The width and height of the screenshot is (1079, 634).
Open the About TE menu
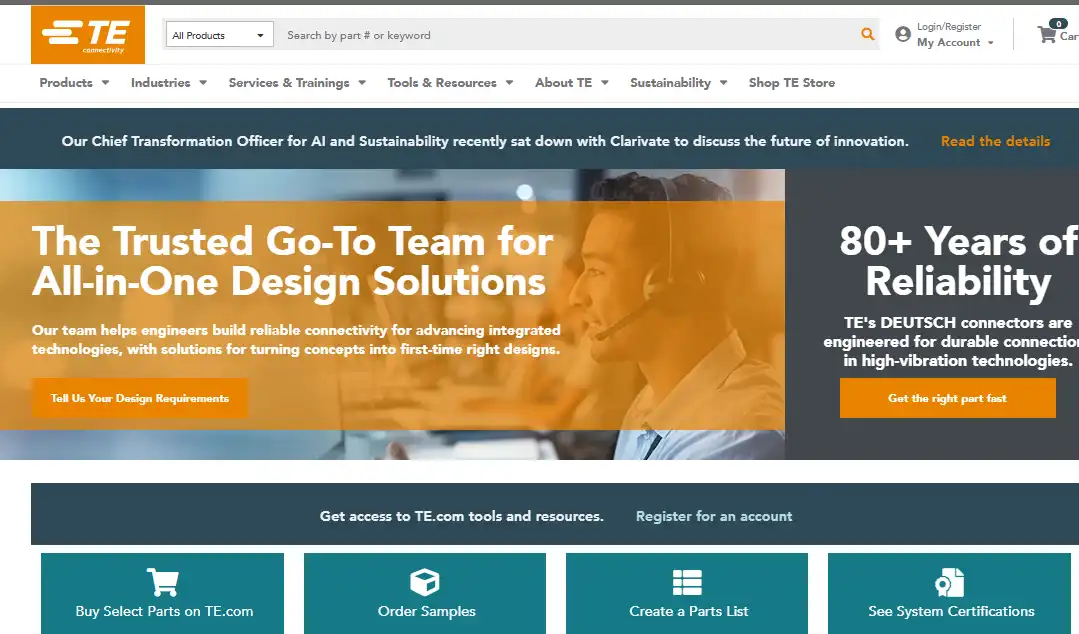(x=564, y=83)
